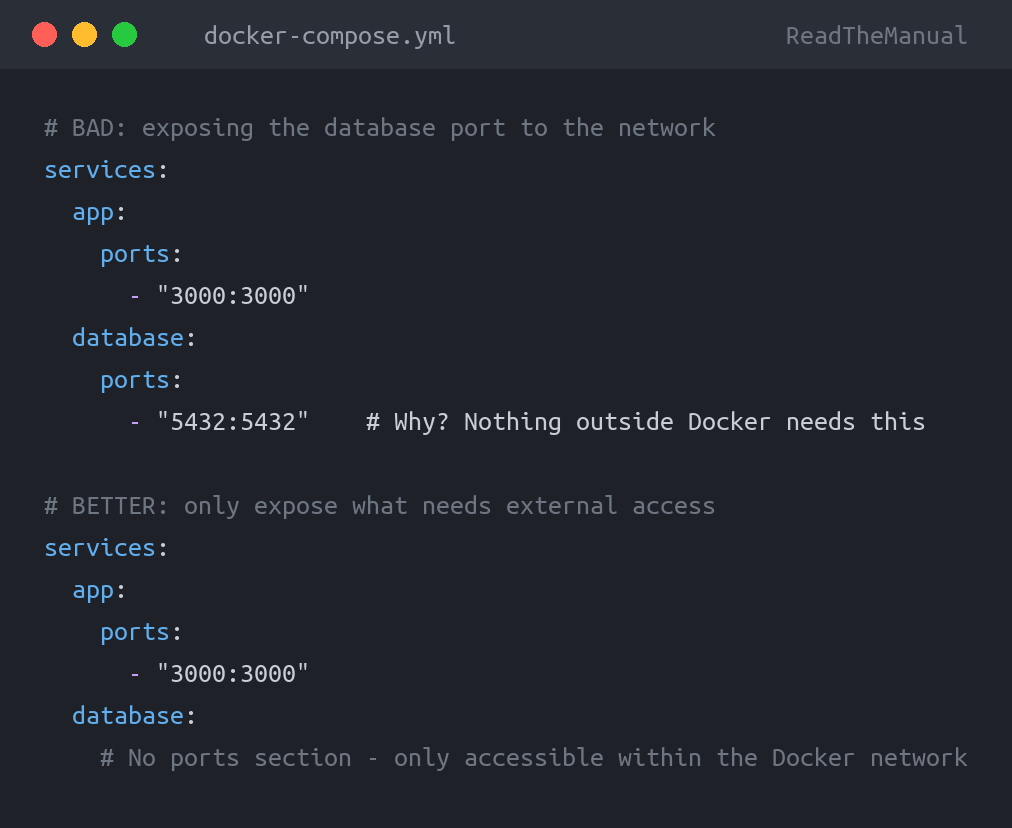Click the comment '# No ports section - only accessible'
This screenshot has height=828, width=1012.
[x=352, y=758]
